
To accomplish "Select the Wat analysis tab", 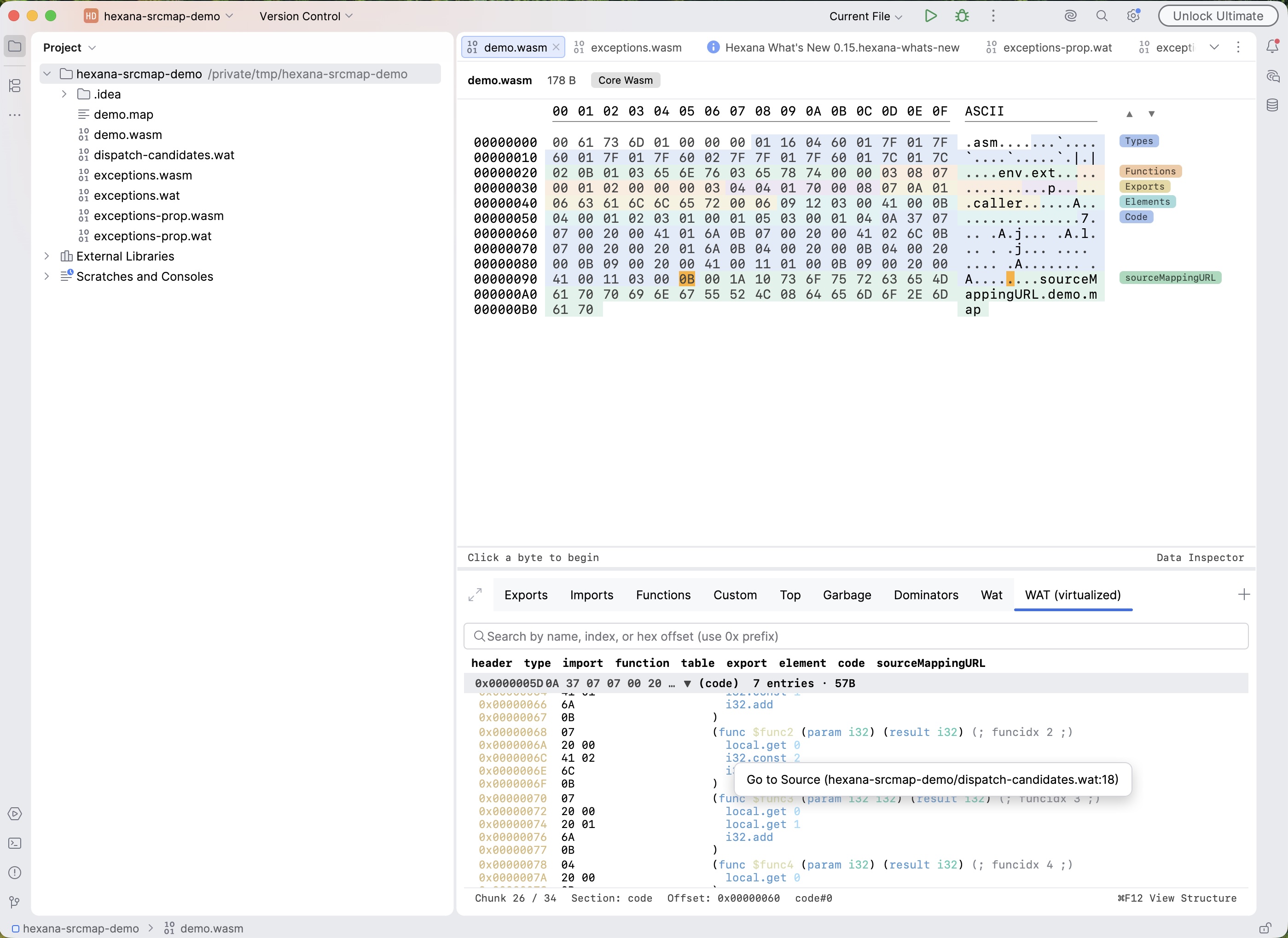I will (x=991, y=595).
